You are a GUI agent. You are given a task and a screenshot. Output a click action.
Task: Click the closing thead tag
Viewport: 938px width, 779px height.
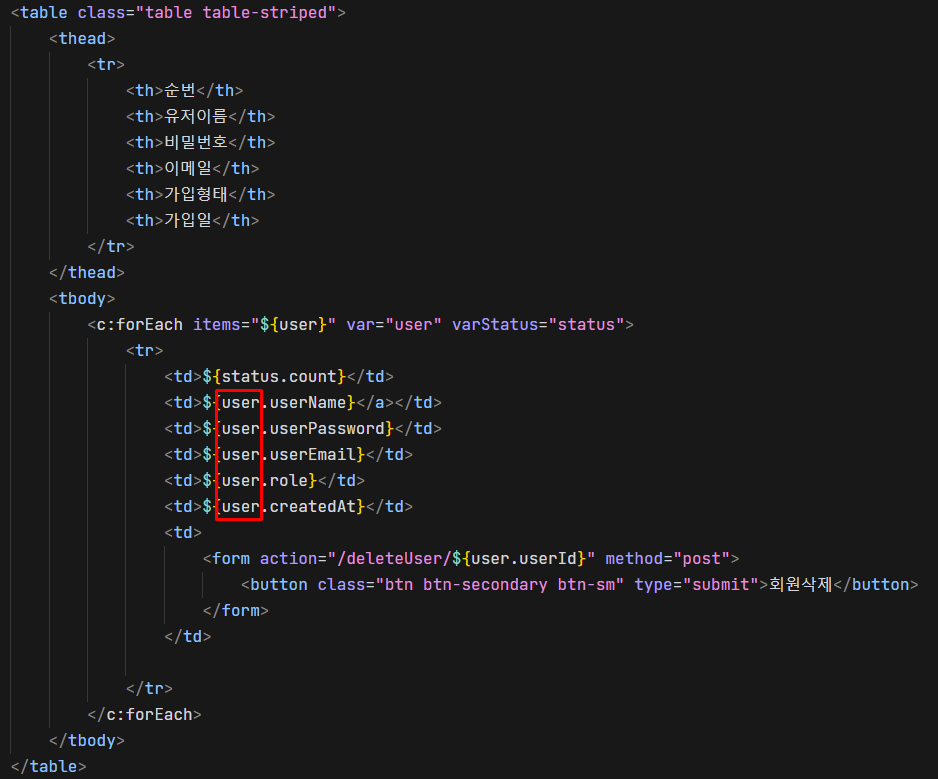pyautogui.click(x=87, y=273)
